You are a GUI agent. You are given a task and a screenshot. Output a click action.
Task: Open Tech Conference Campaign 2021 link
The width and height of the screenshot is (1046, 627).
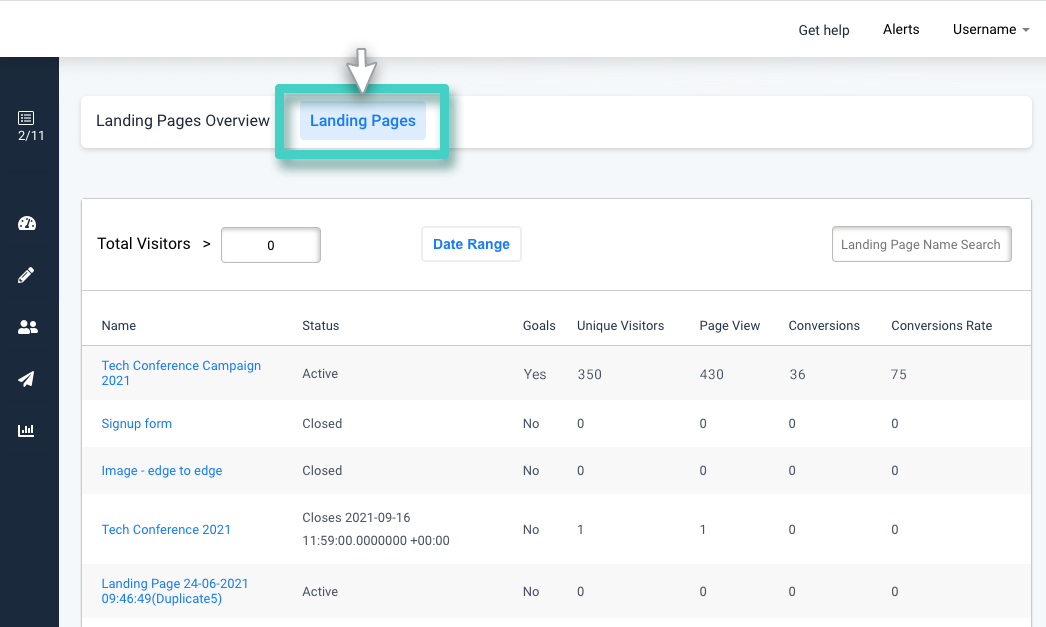point(181,373)
